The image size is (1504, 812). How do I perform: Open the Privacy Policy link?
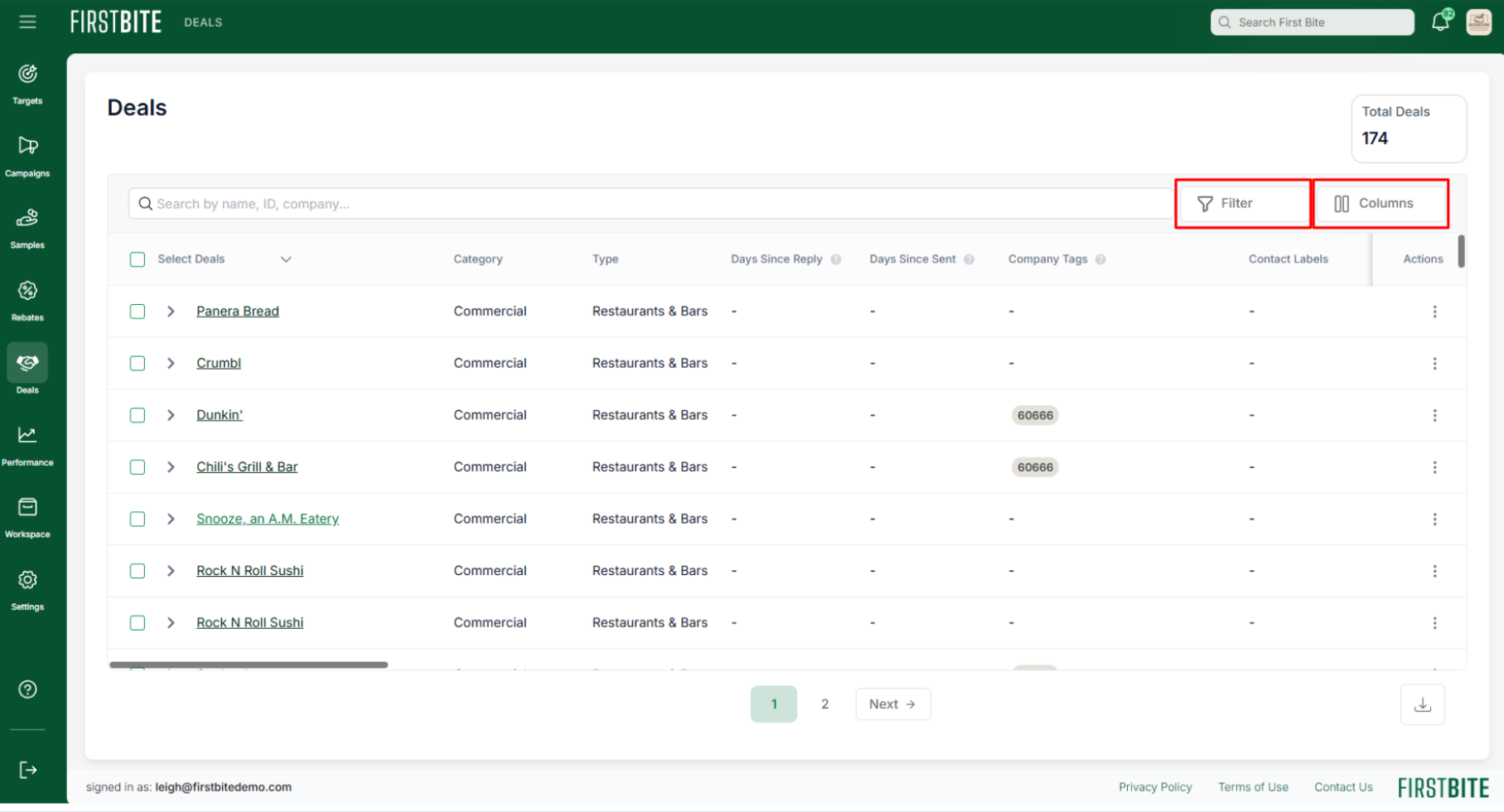point(1155,787)
